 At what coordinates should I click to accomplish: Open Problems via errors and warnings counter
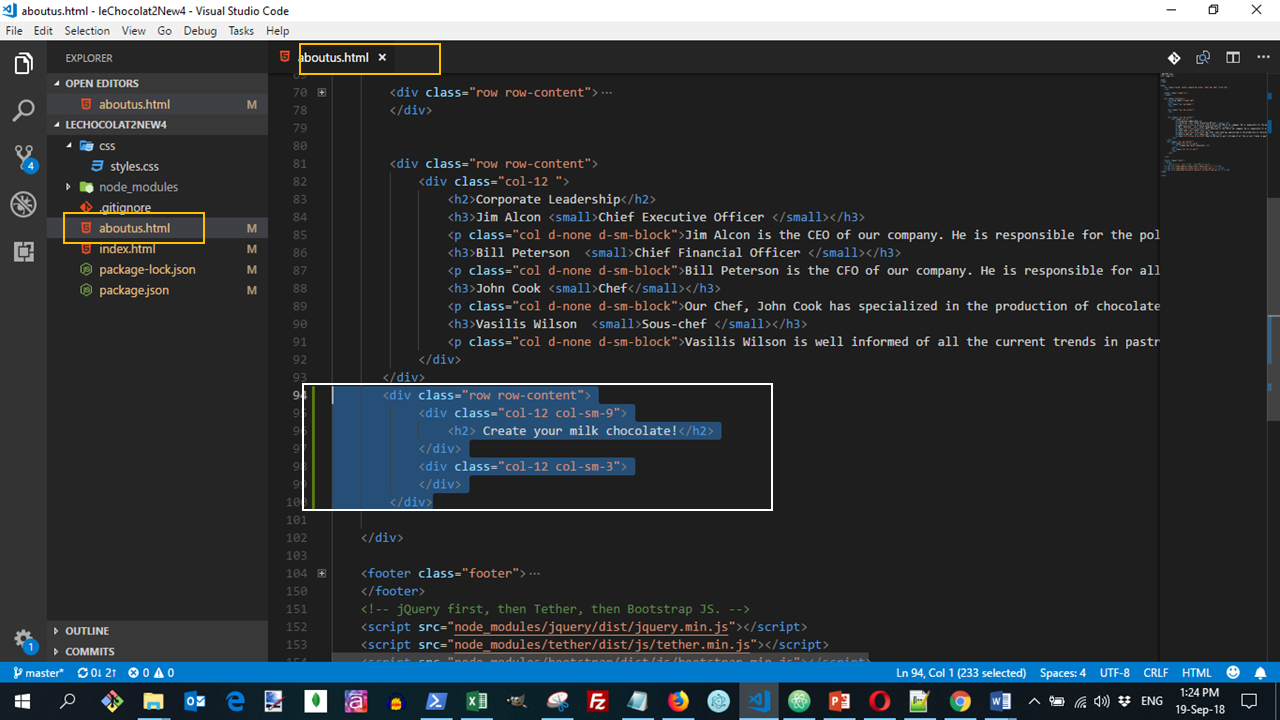pos(152,673)
